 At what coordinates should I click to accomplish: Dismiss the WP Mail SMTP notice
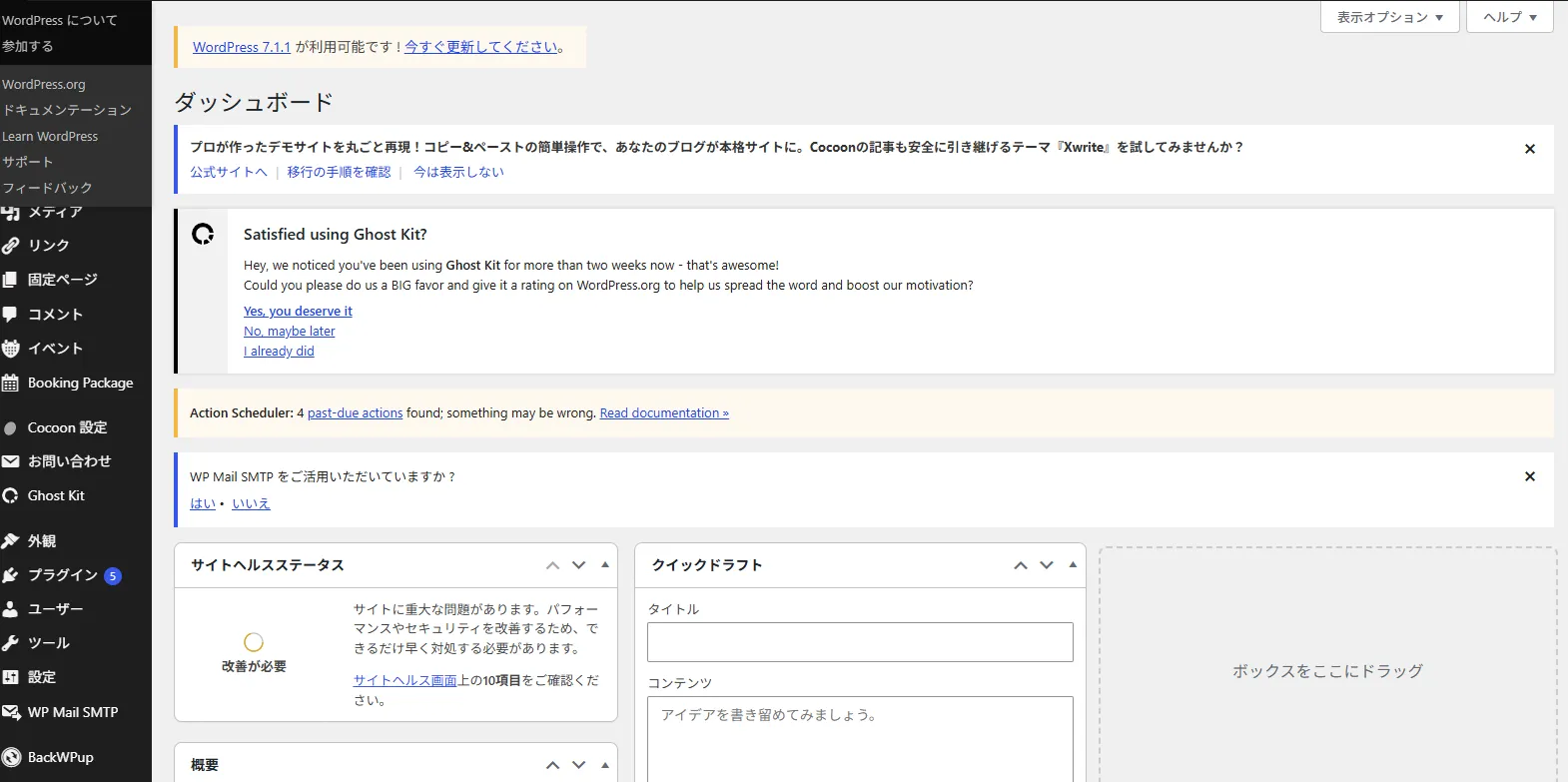pos(1529,476)
